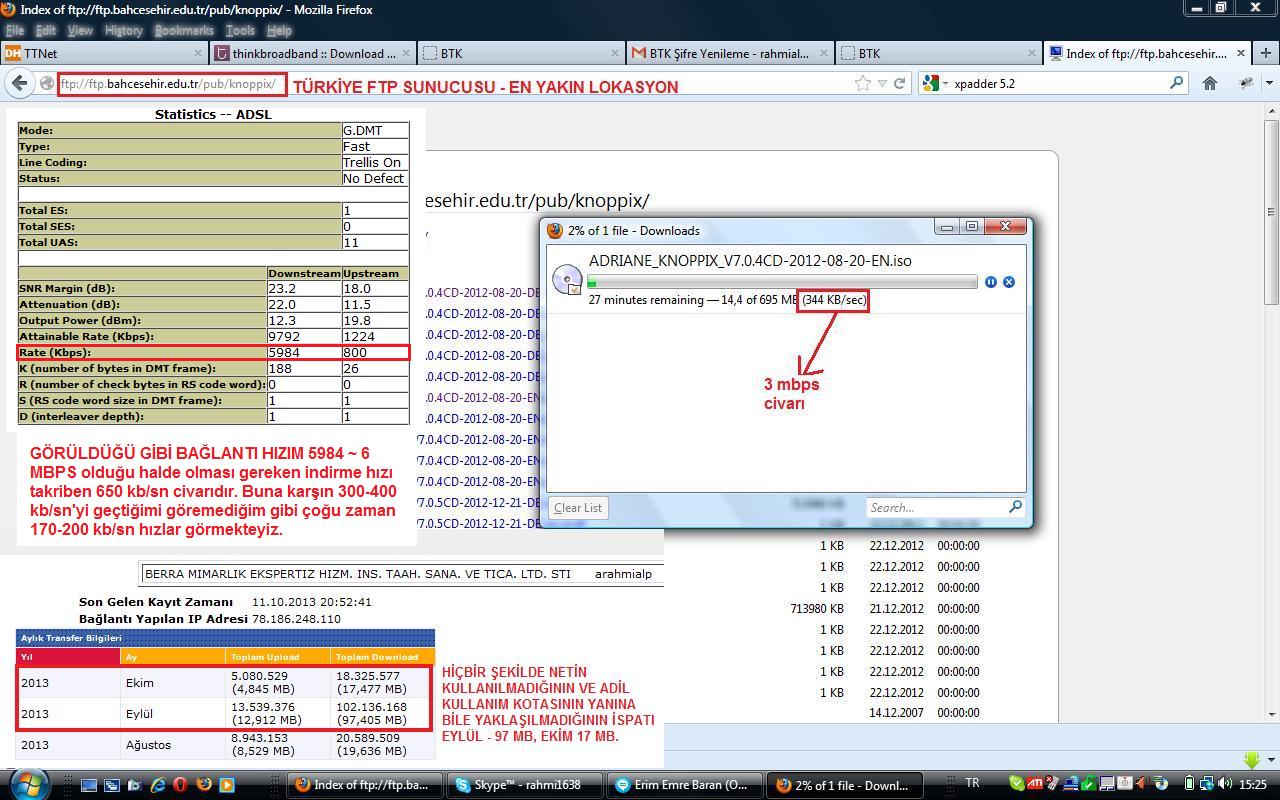The width and height of the screenshot is (1280, 800).
Task: Click the download progress bar
Action: 783,283
